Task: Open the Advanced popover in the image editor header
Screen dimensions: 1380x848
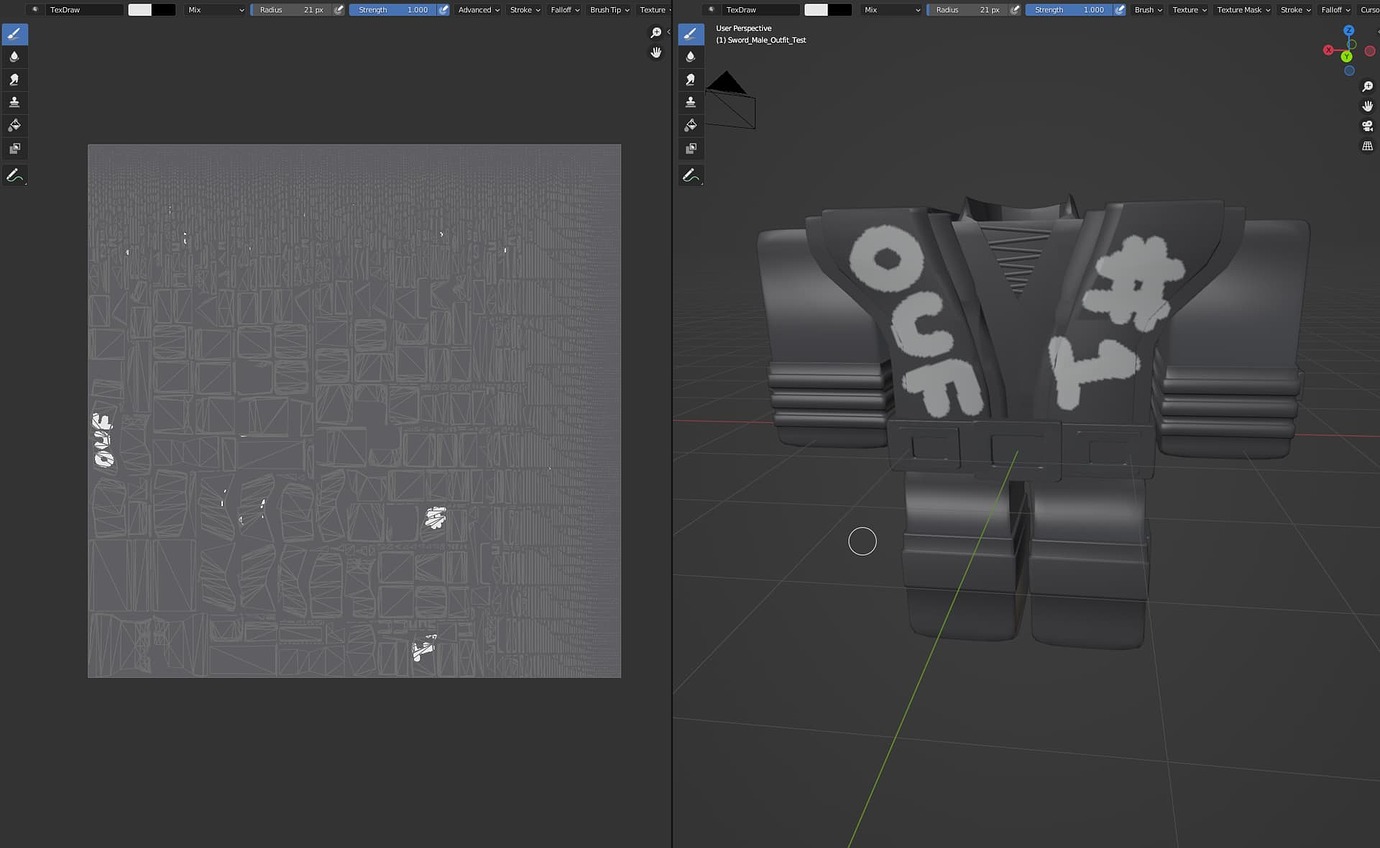Action: pyautogui.click(x=476, y=9)
